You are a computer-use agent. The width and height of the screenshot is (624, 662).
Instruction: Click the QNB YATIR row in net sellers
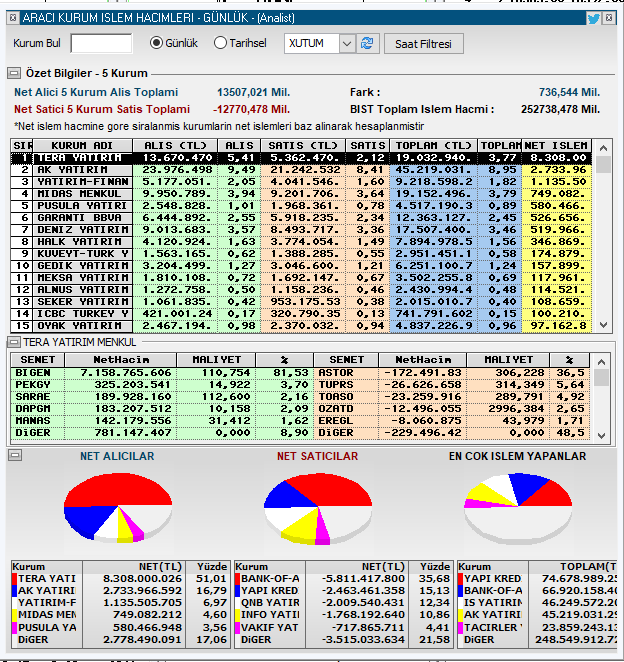(x=343, y=603)
